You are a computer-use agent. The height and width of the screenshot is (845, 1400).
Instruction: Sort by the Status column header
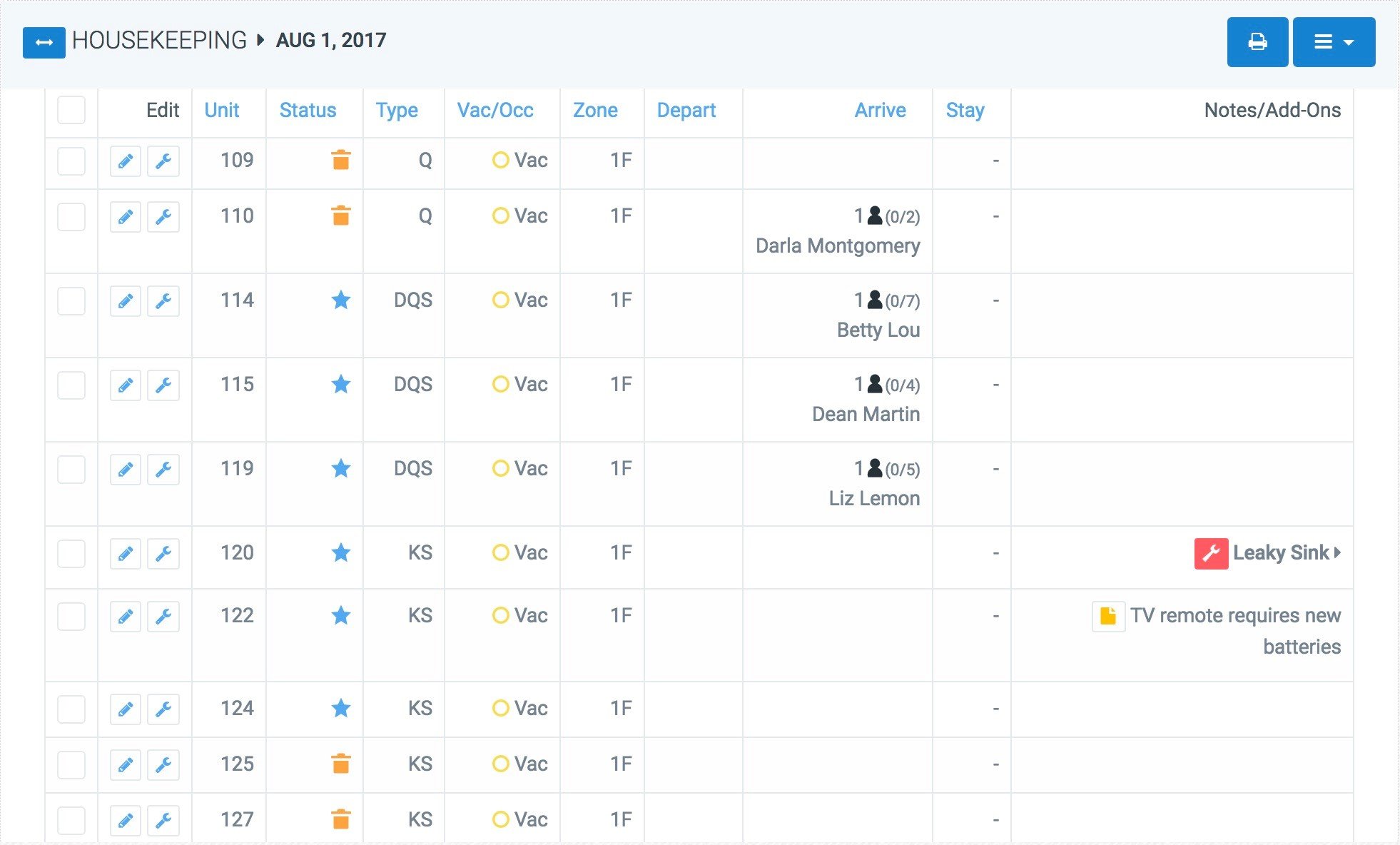(x=308, y=110)
